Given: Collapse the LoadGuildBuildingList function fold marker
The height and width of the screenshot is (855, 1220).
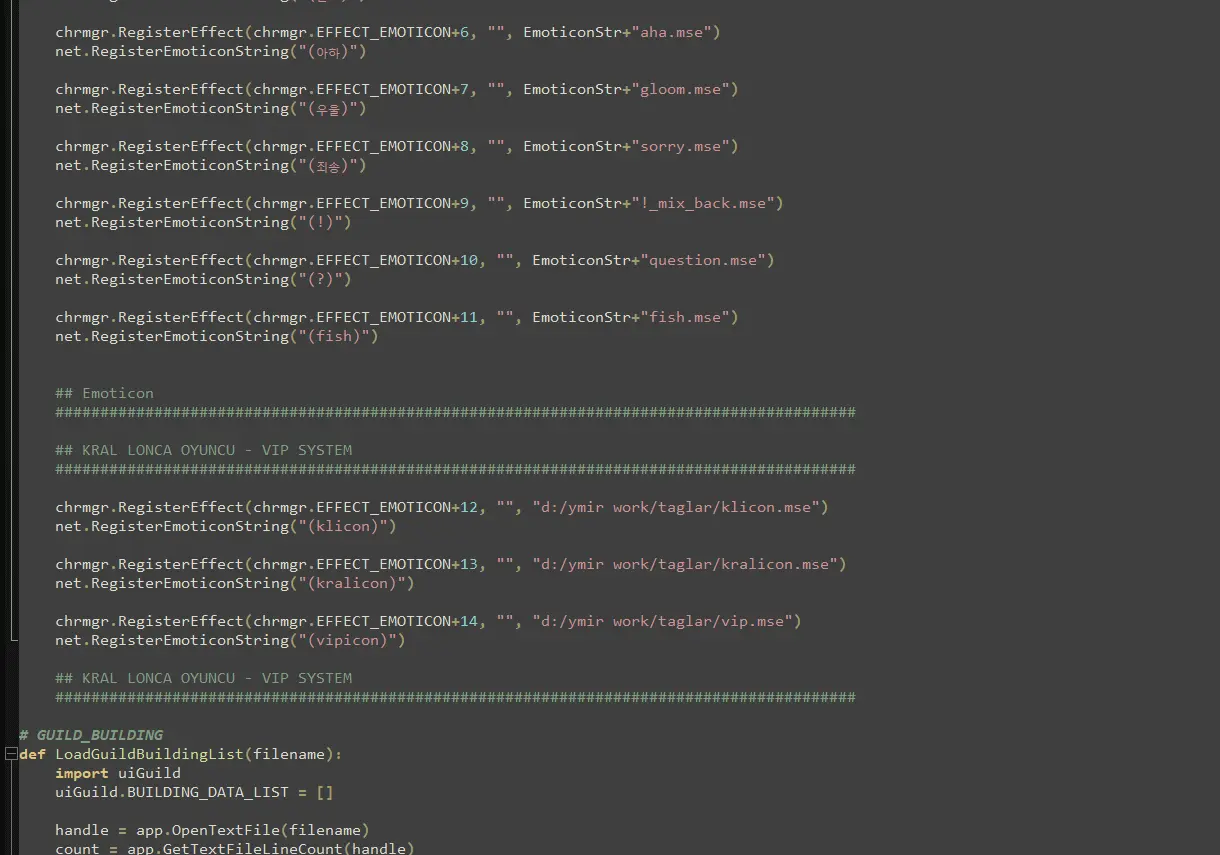Looking at the screenshot, I should coord(9,754).
